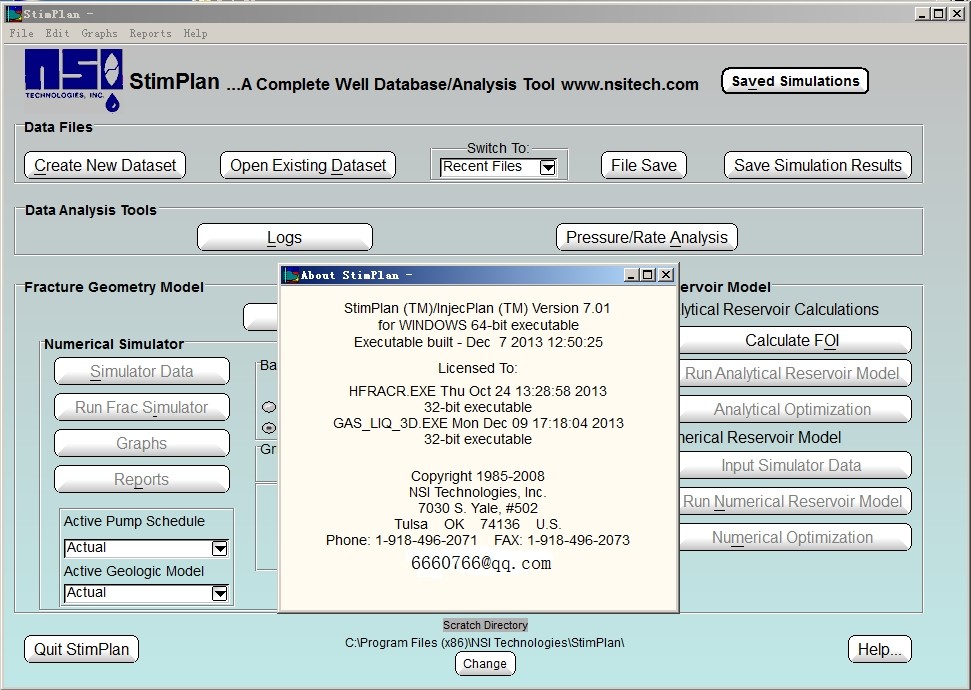Viewport: 971px width, 690px height.
Task: Click Run Analytical Reservoir Model
Action: 795,373
